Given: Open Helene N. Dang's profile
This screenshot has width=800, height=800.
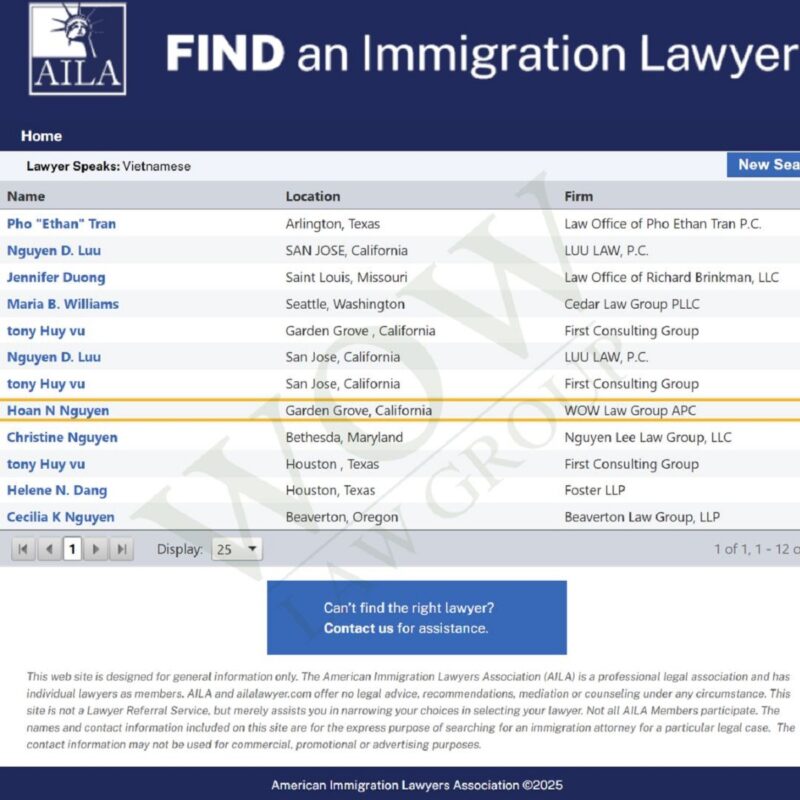Looking at the screenshot, I should click(57, 491).
